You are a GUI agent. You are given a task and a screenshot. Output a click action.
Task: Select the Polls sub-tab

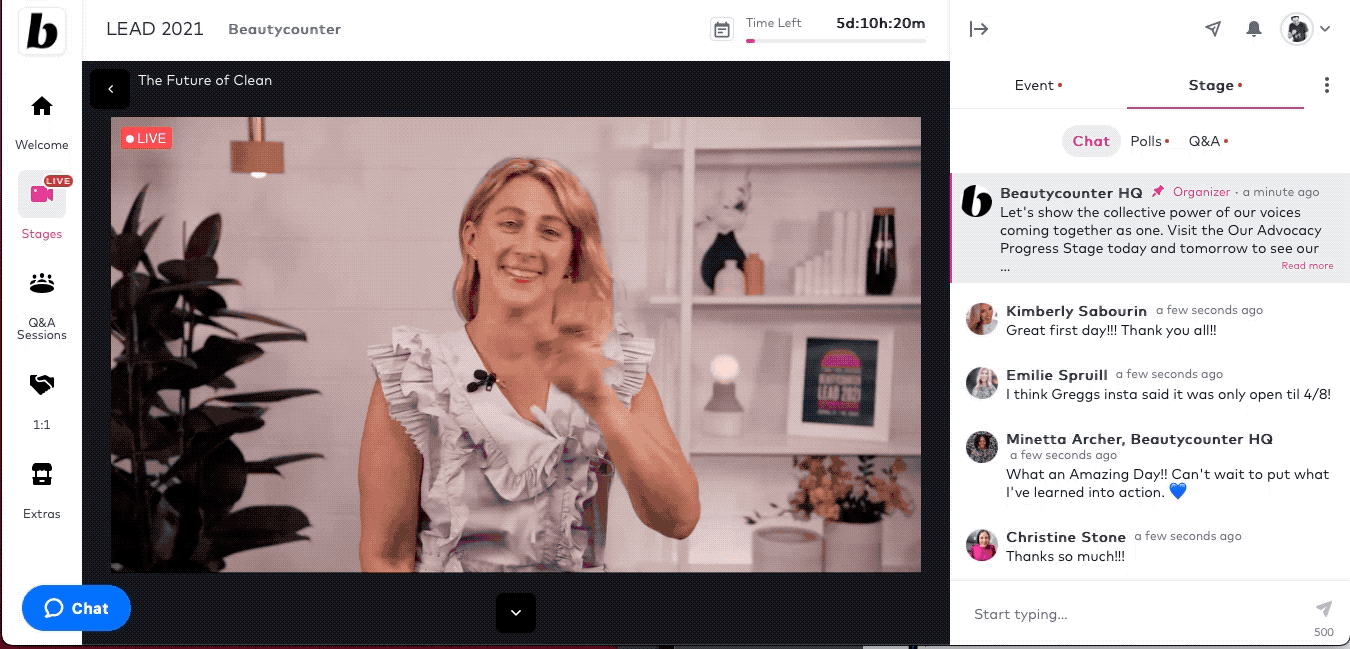pos(1150,141)
